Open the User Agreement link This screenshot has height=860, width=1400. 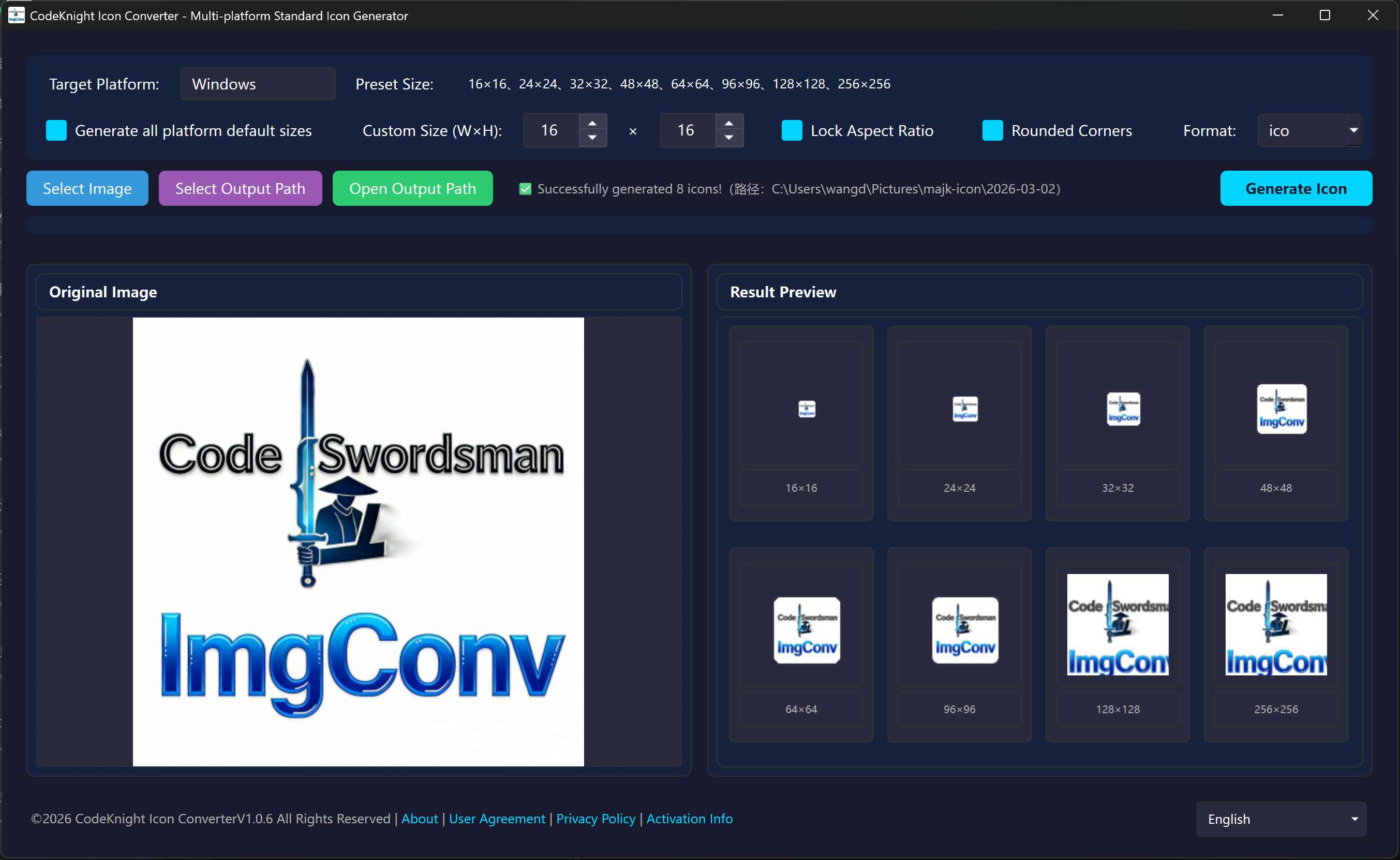497,819
